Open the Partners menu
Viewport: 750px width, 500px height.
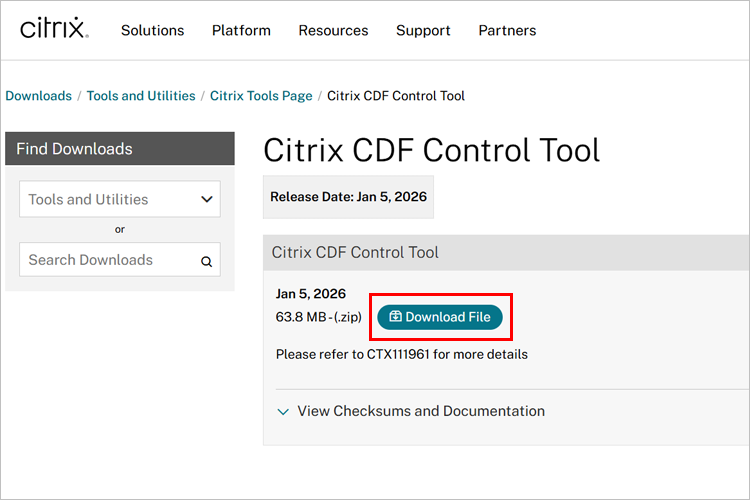coord(507,31)
